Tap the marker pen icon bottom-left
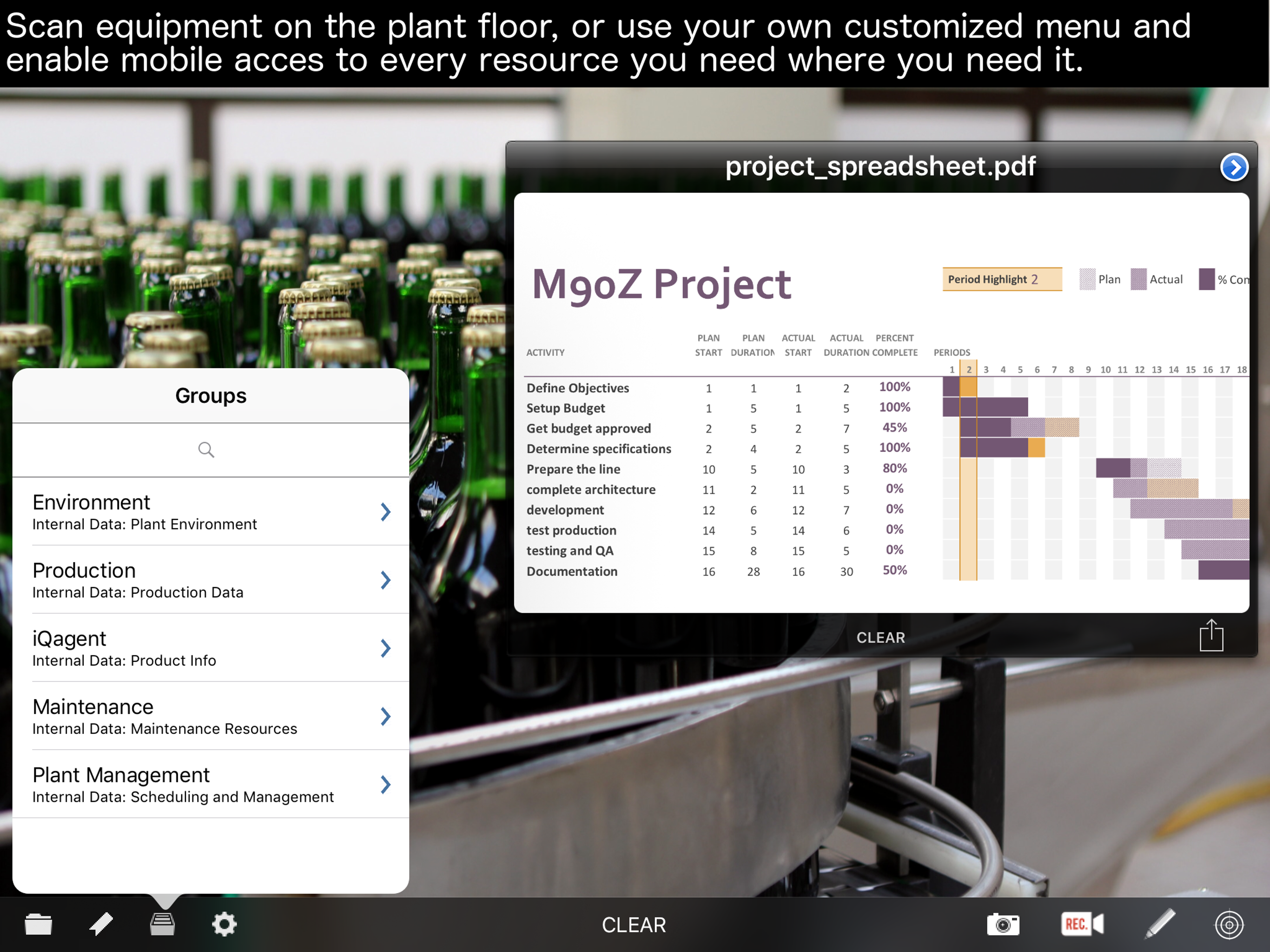1270x952 pixels. pyautogui.click(x=101, y=924)
